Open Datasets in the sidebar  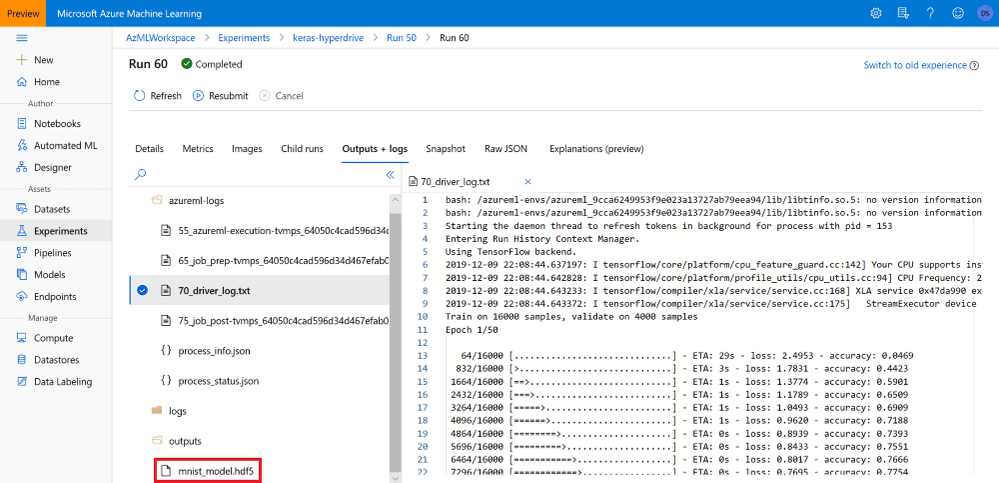coord(52,209)
